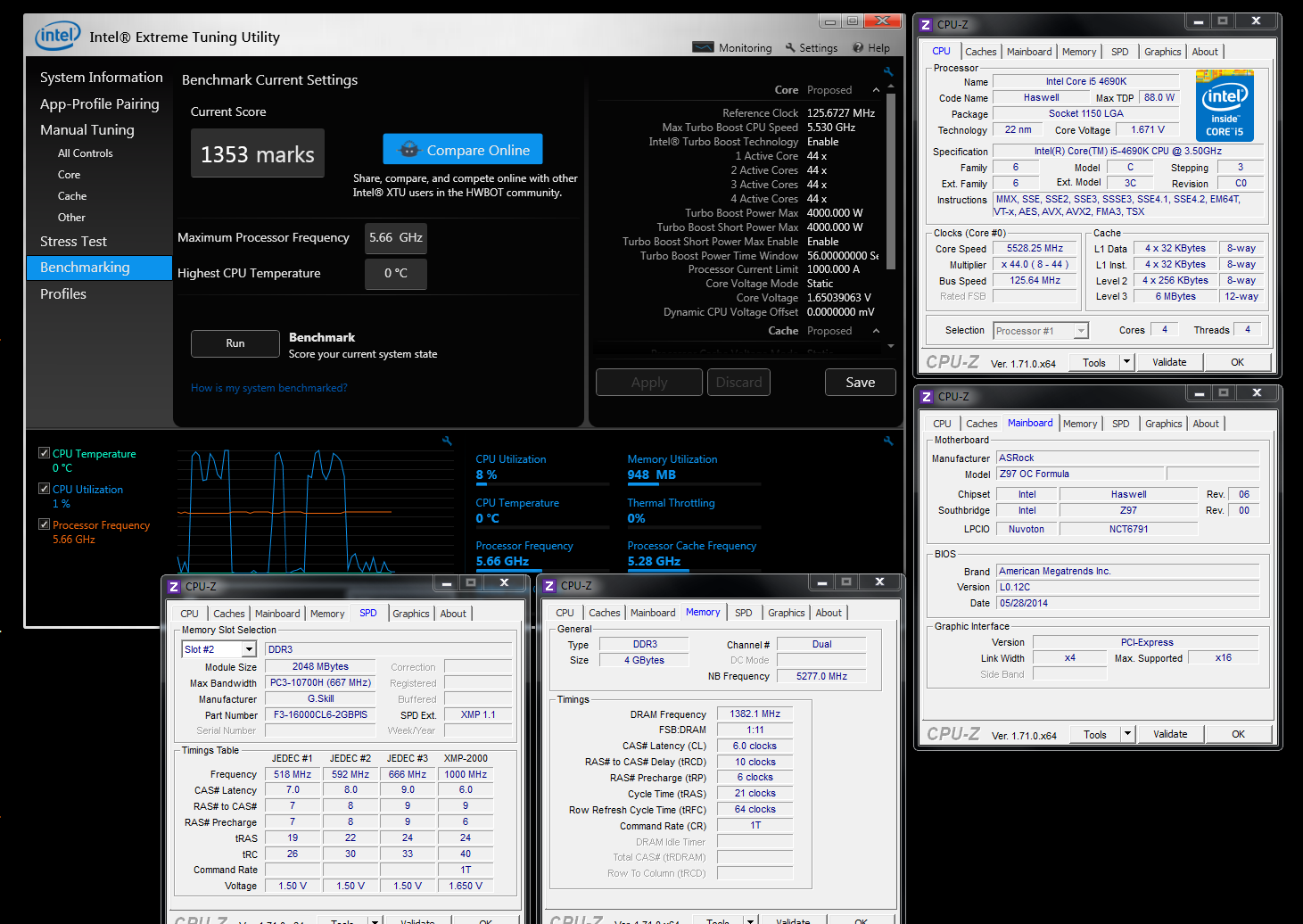Image resolution: width=1303 pixels, height=924 pixels.
Task: Click the Apply button in XTU
Action: (x=649, y=382)
